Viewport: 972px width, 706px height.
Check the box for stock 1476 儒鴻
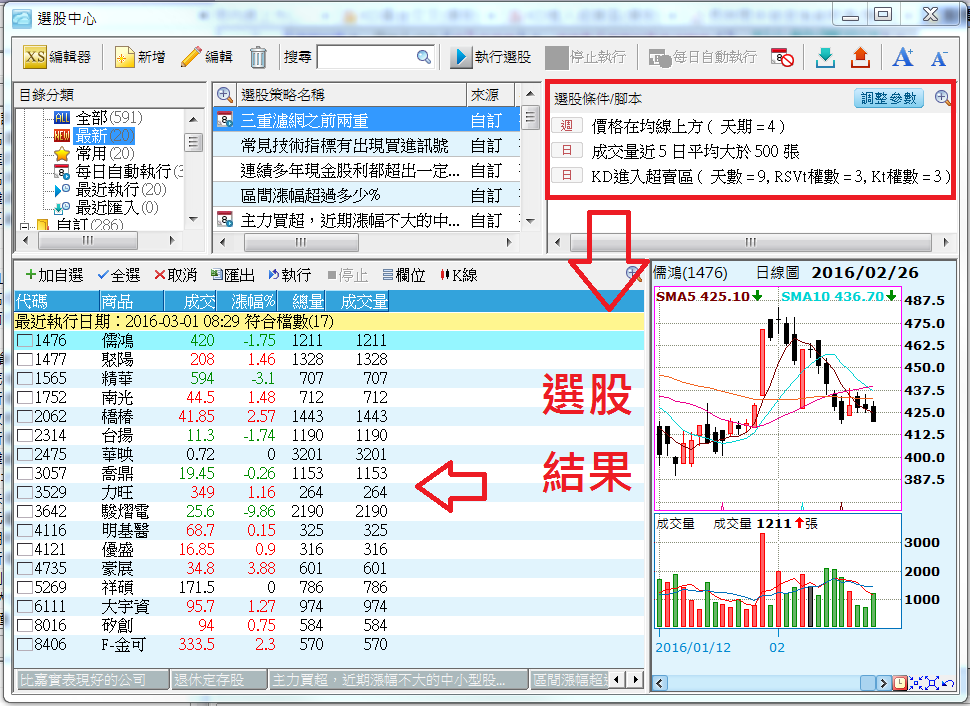point(24,341)
